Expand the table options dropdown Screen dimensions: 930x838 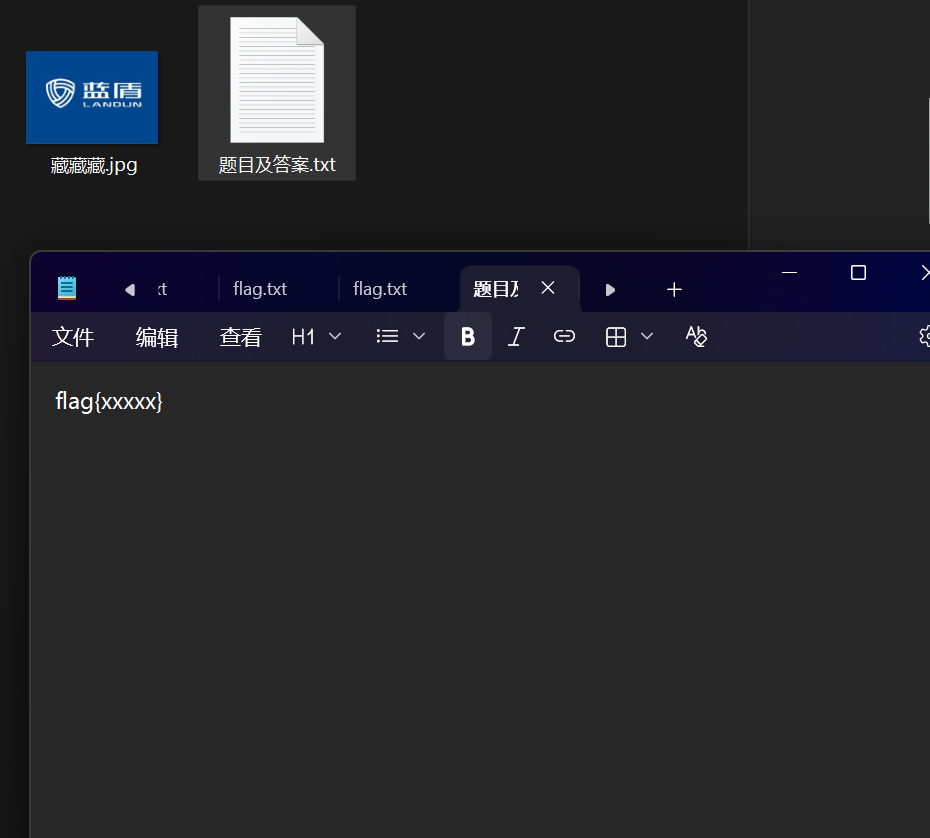(x=646, y=336)
